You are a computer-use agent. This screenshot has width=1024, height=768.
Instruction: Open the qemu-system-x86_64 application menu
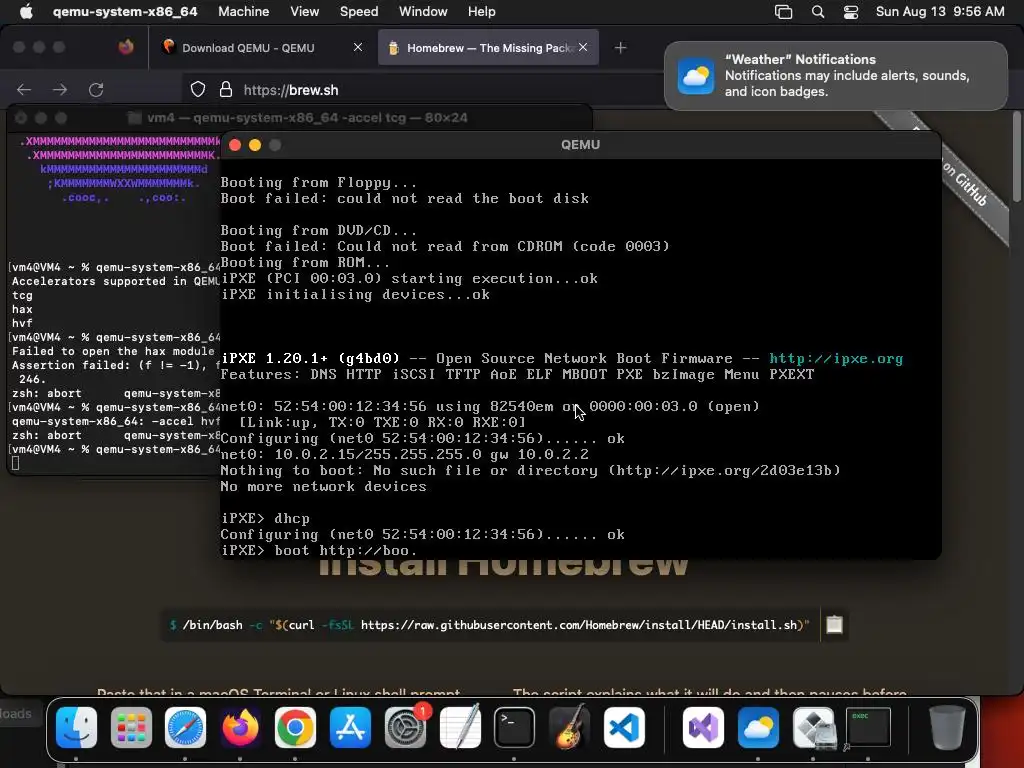point(125,11)
